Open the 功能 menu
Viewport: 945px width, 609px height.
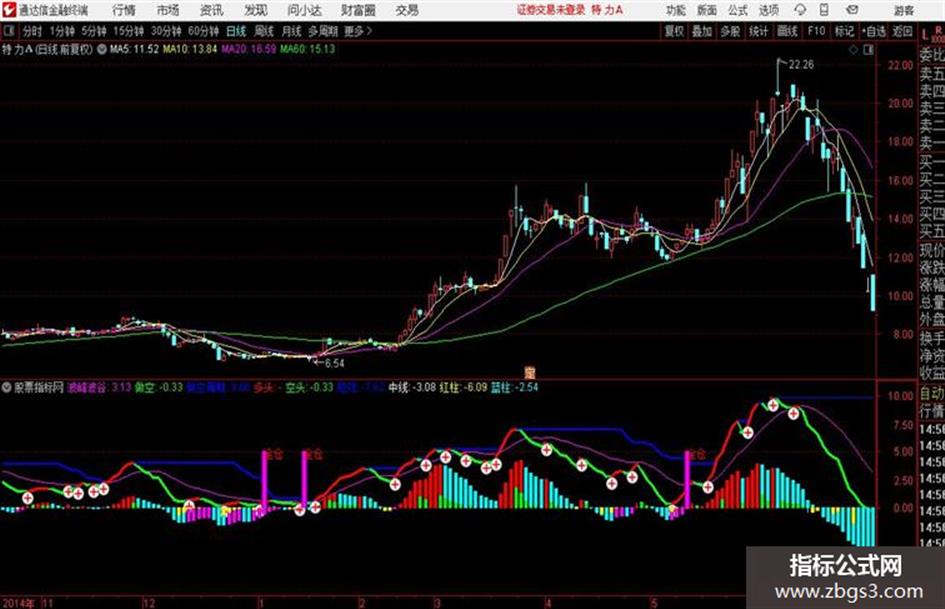[x=676, y=10]
